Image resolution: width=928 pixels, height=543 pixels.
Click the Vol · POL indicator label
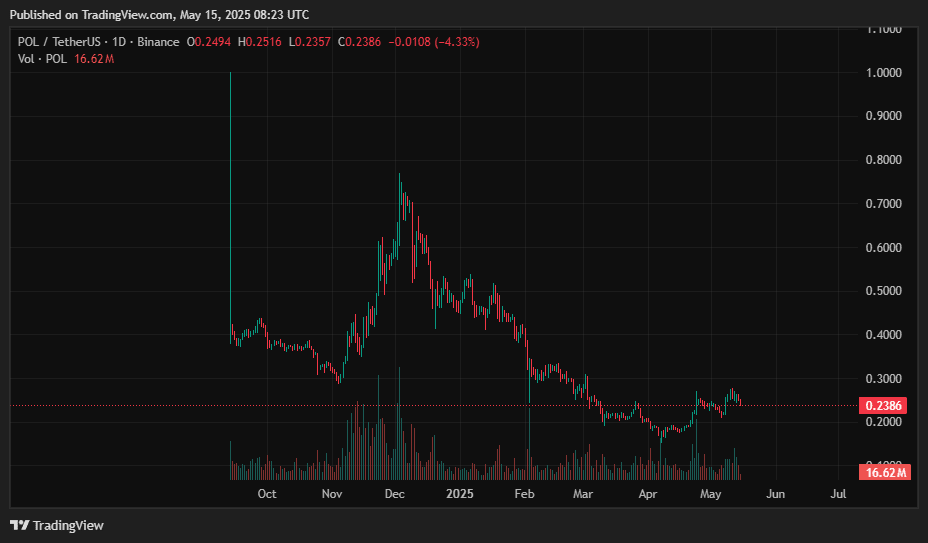point(42,59)
